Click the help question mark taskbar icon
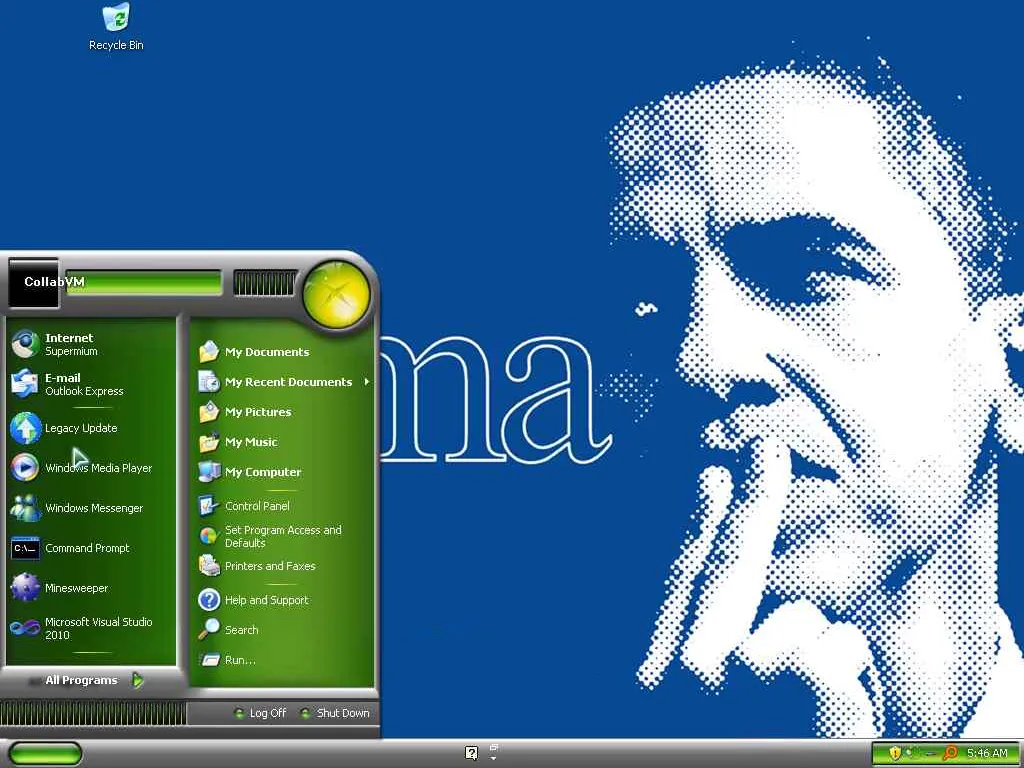This screenshot has height=768, width=1024. click(472, 753)
